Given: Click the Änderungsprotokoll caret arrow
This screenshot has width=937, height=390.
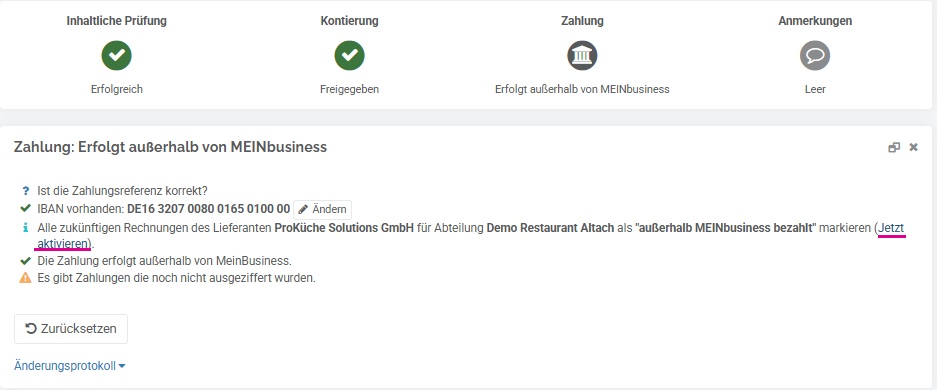Looking at the screenshot, I should [x=122, y=367].
